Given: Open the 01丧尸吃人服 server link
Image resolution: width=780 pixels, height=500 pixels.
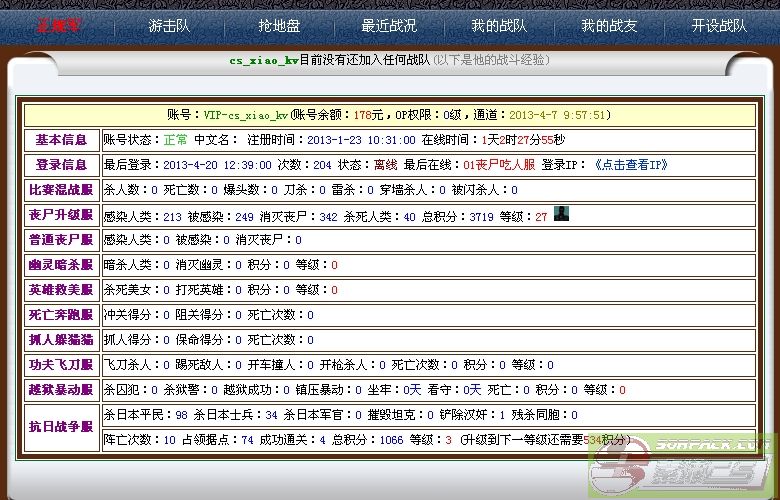Looking at the screenshot, I should (499, 165).
